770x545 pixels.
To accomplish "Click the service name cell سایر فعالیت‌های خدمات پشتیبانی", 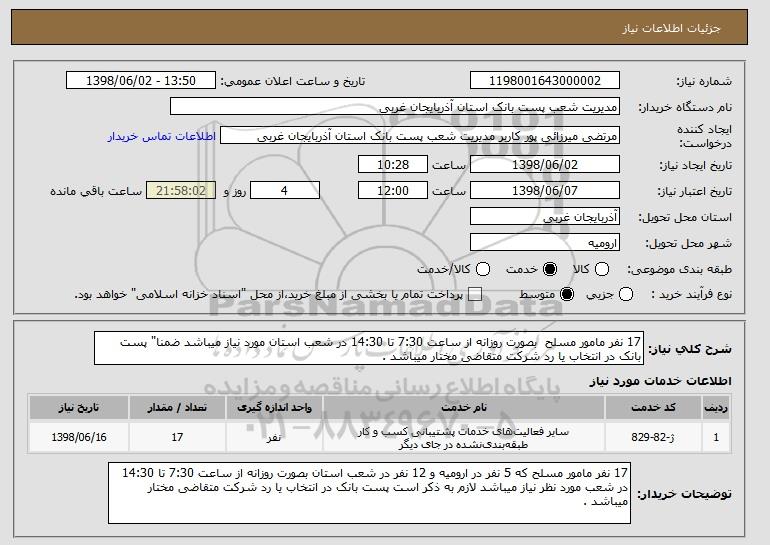I will (464, 437).
